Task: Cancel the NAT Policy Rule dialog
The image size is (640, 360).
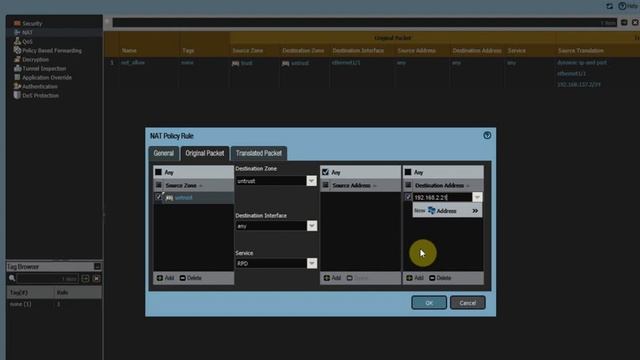Action: click(467, 303)
